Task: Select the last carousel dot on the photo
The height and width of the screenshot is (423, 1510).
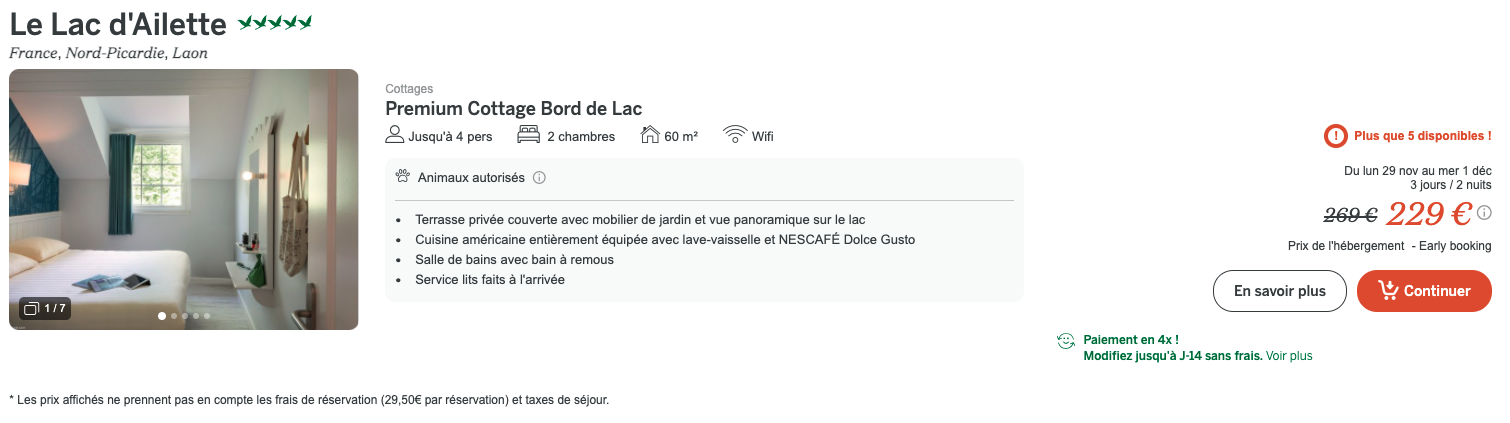Action: 207,316
